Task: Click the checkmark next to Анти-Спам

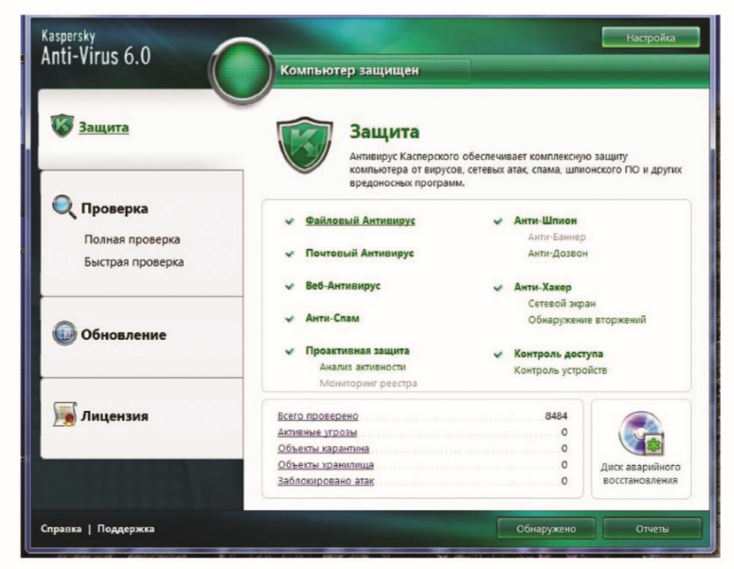Action: pos(290,319)
